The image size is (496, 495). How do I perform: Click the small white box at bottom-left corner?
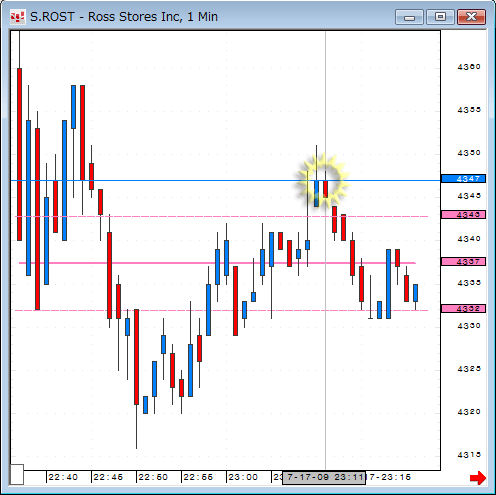coord(17,474)
